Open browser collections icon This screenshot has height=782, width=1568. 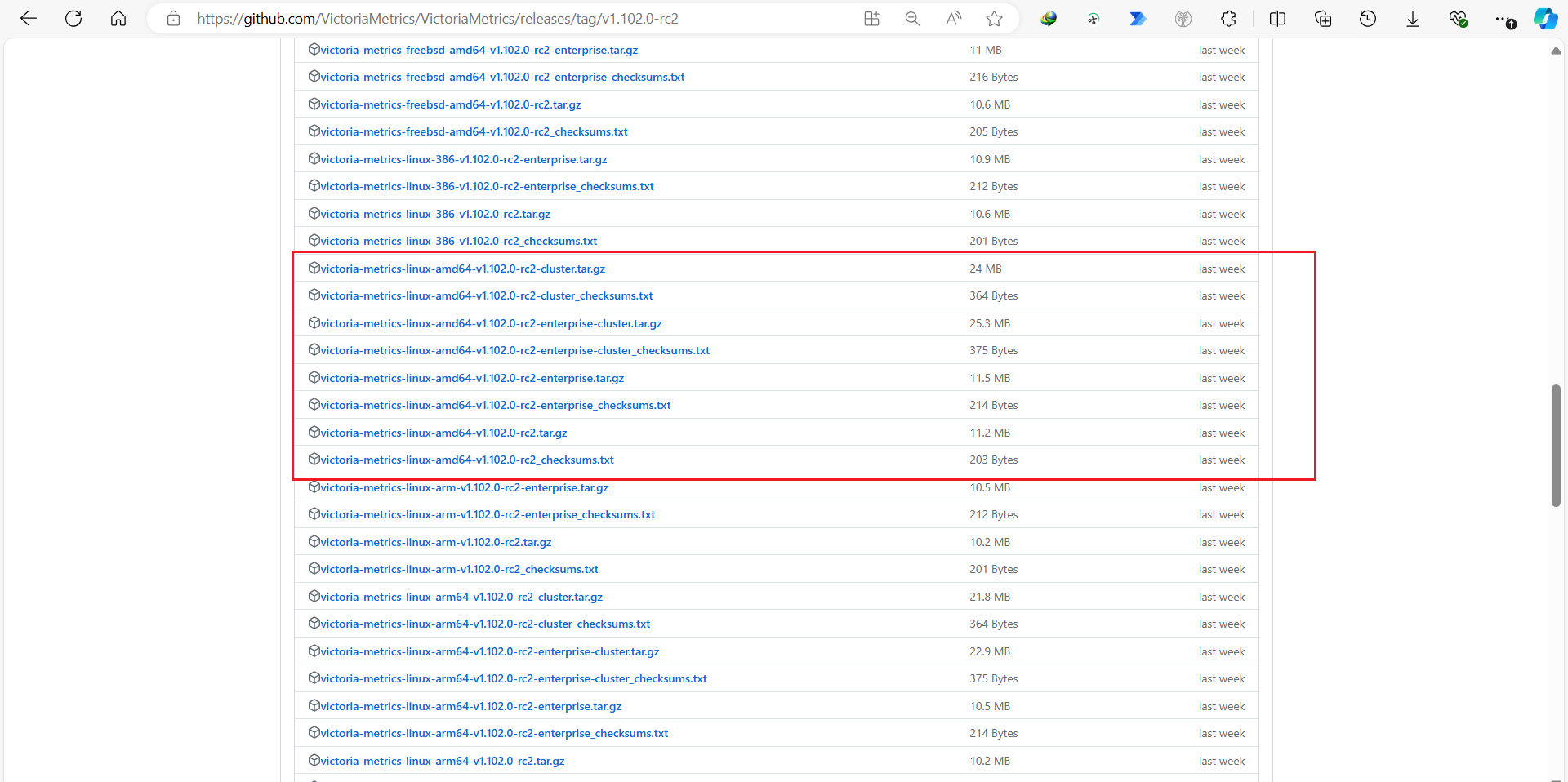(x=1323, y=19)
